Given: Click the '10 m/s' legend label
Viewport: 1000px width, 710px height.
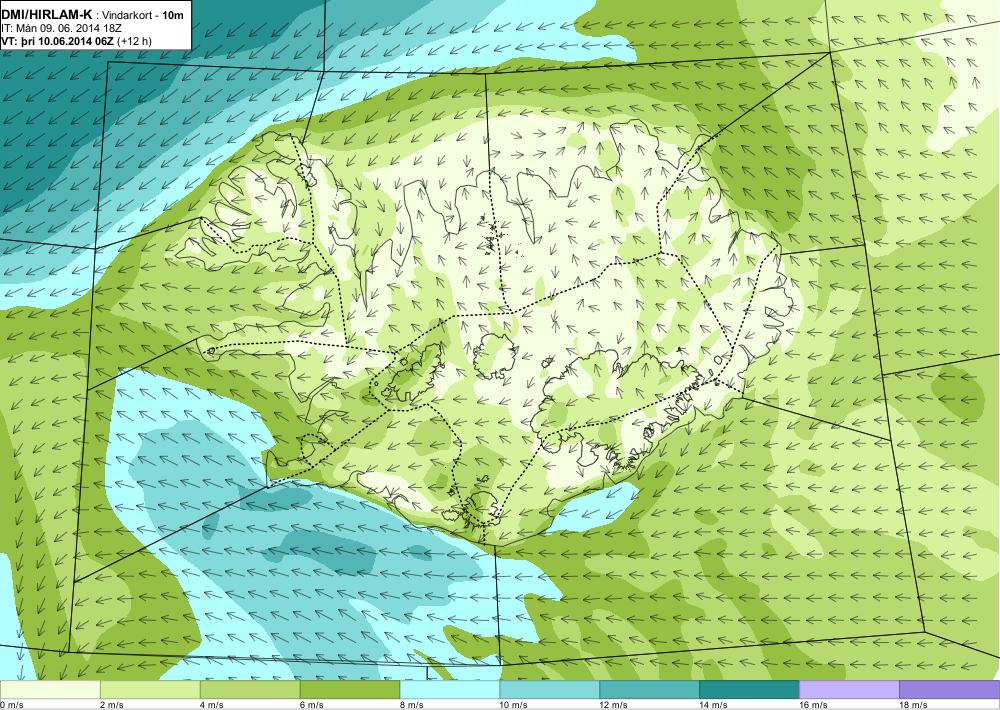Looking at the screenshot, I should pos(514,704).
